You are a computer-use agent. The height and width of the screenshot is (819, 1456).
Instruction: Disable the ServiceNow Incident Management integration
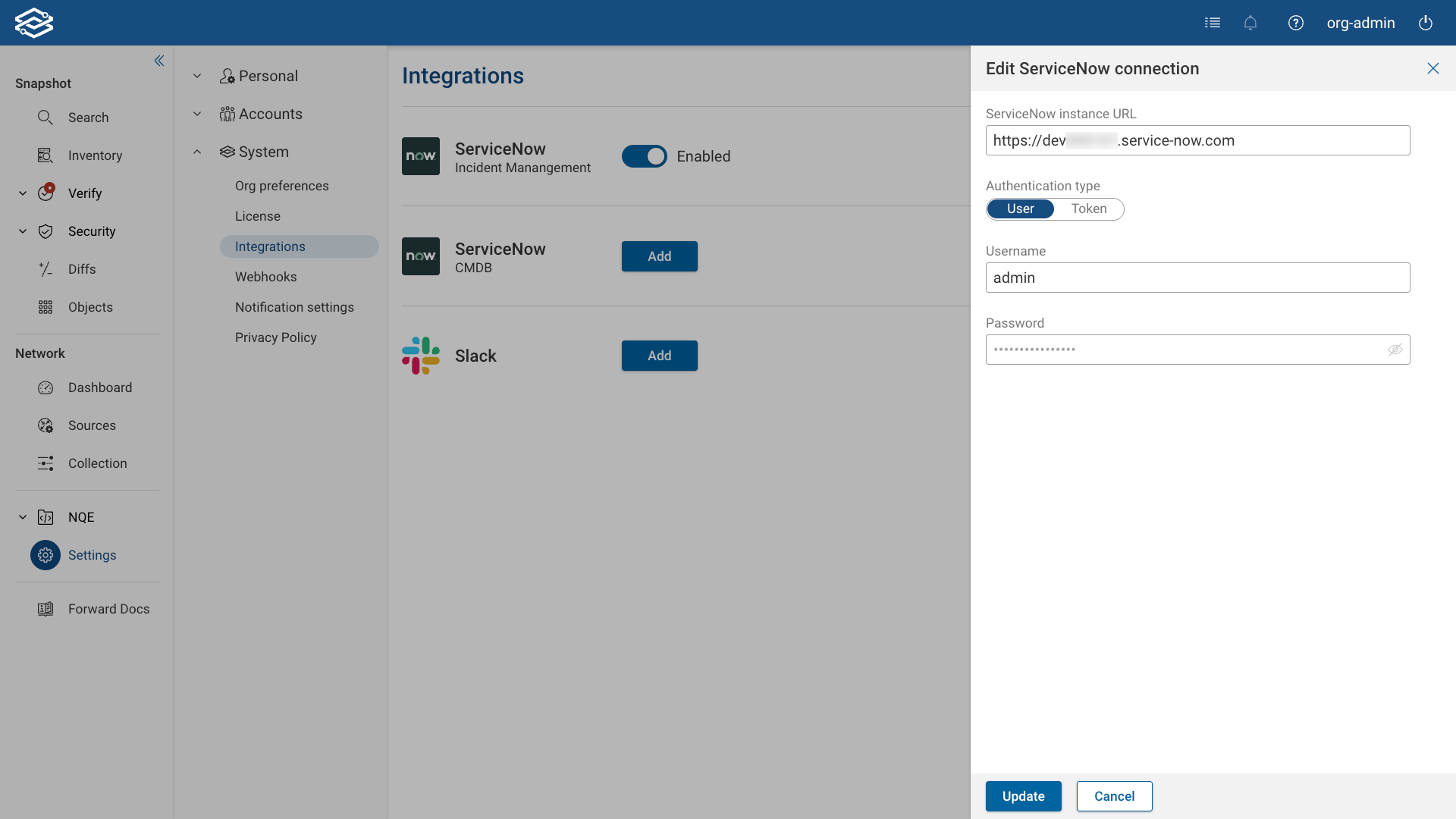click(645, 156)
